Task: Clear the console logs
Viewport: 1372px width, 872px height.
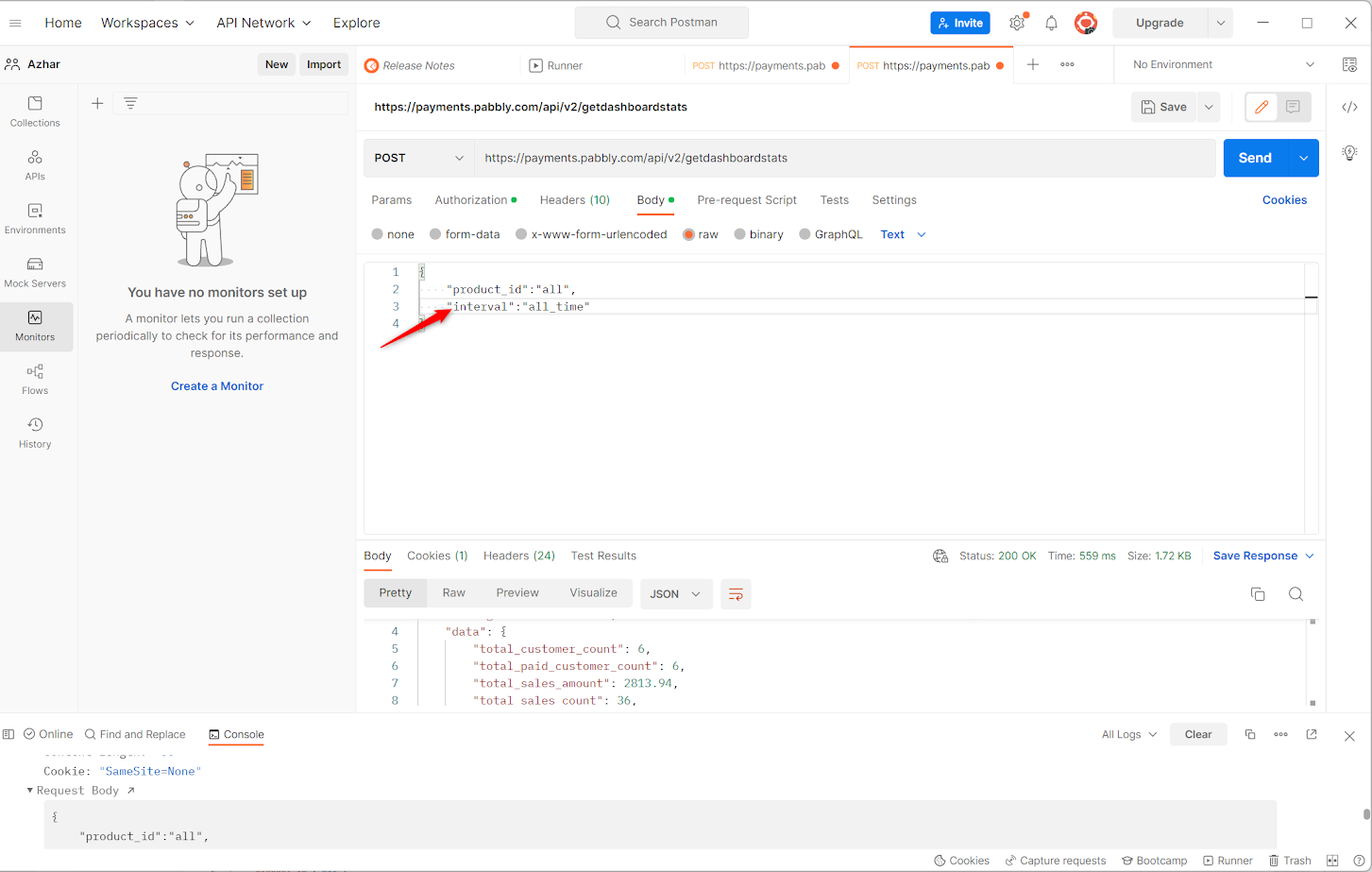Action: coord(1198,734)
